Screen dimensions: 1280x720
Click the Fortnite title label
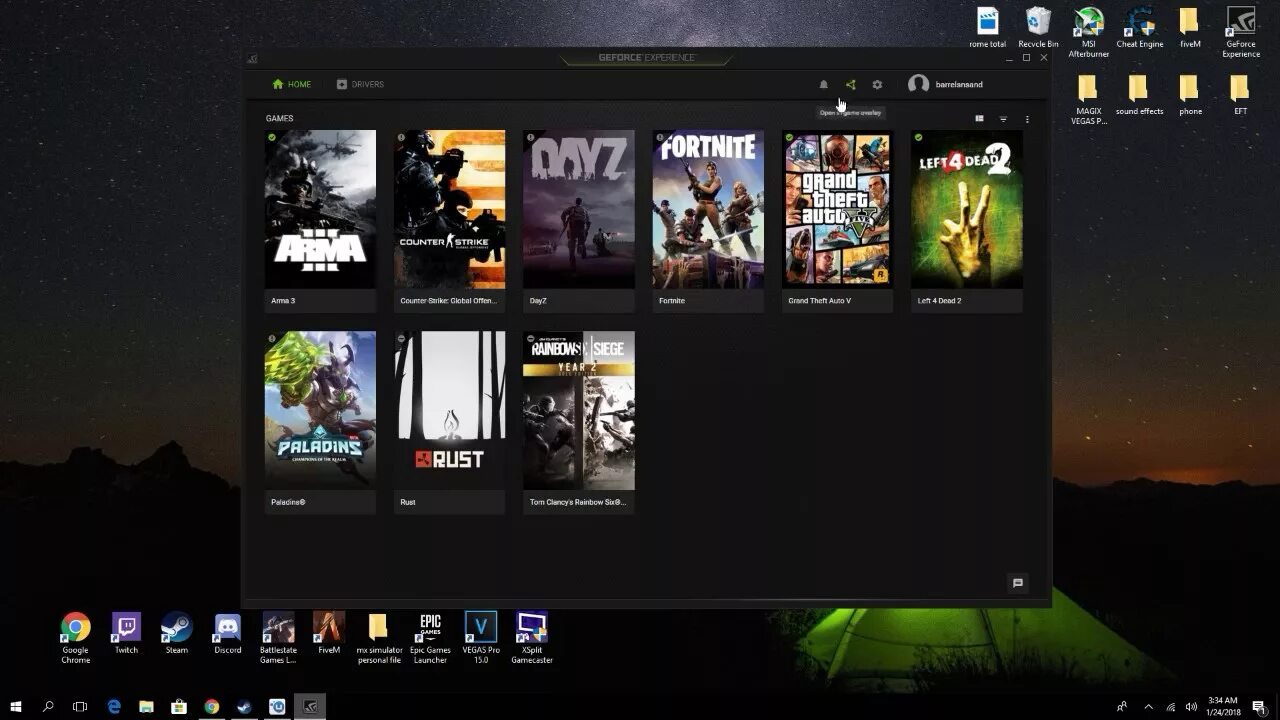(672, 301)
